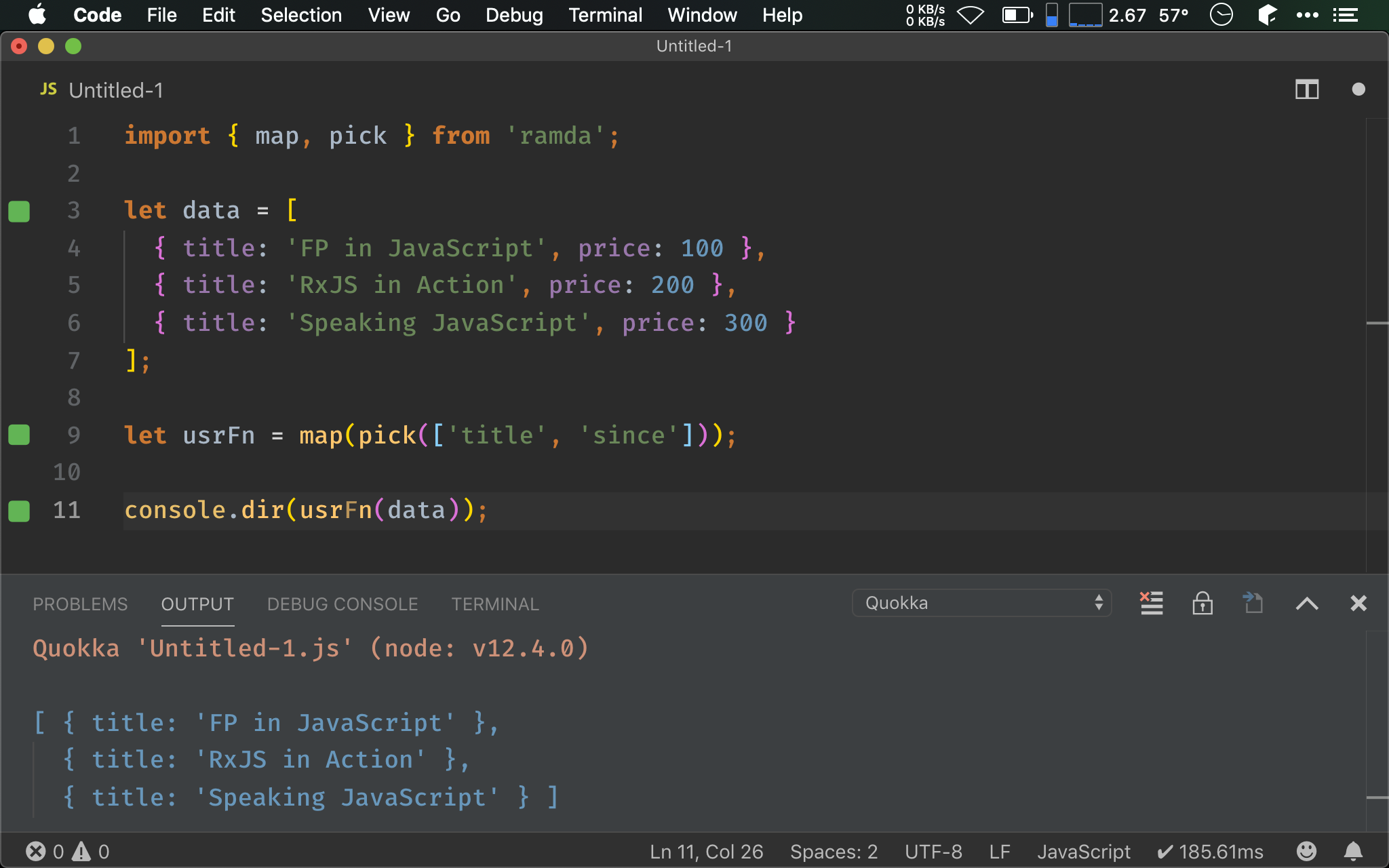Click the battery icon in menu bar
The height and width of the screenshot is (868, 1389).
point(1017,15)
